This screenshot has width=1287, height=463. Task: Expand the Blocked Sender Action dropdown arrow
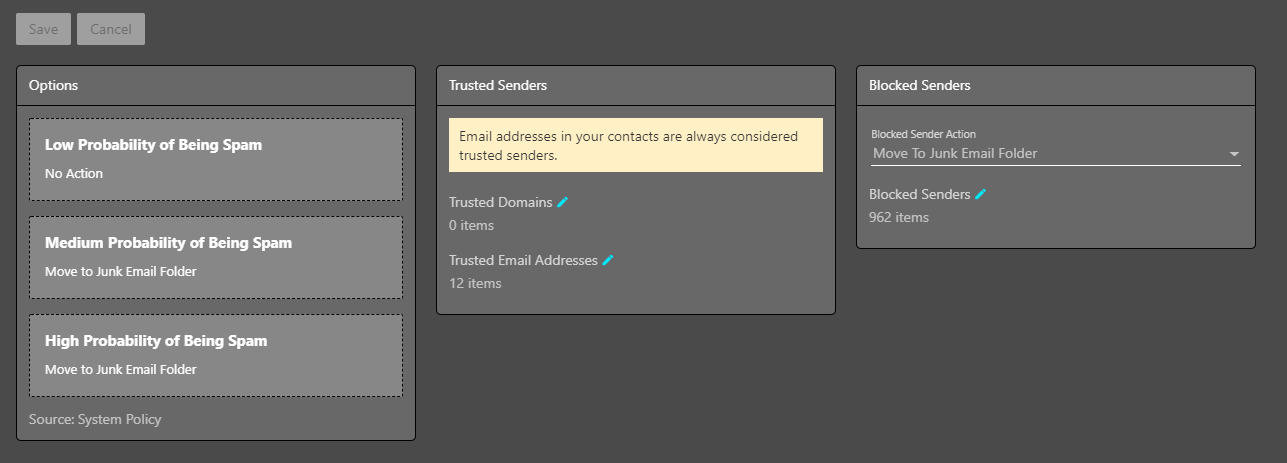[1234, 154]
